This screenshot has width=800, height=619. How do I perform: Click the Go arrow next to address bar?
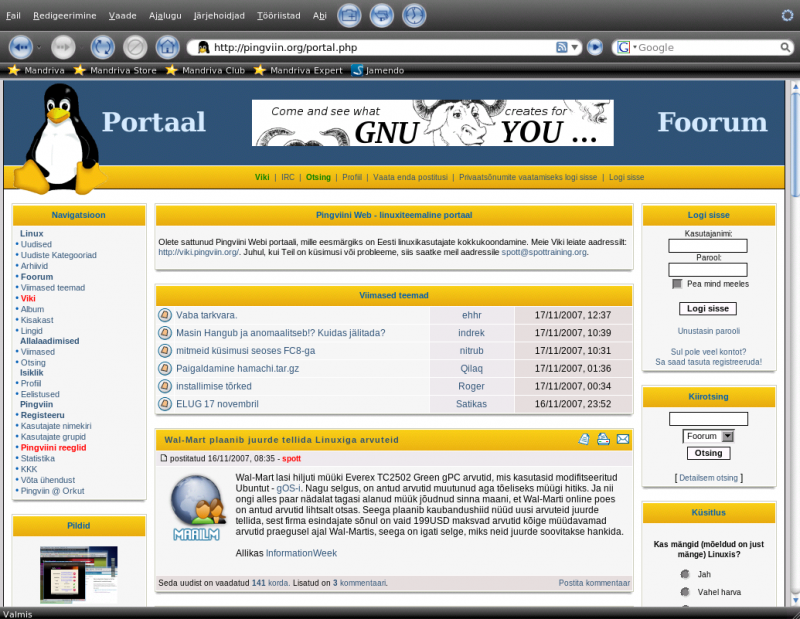click(594, 47)
